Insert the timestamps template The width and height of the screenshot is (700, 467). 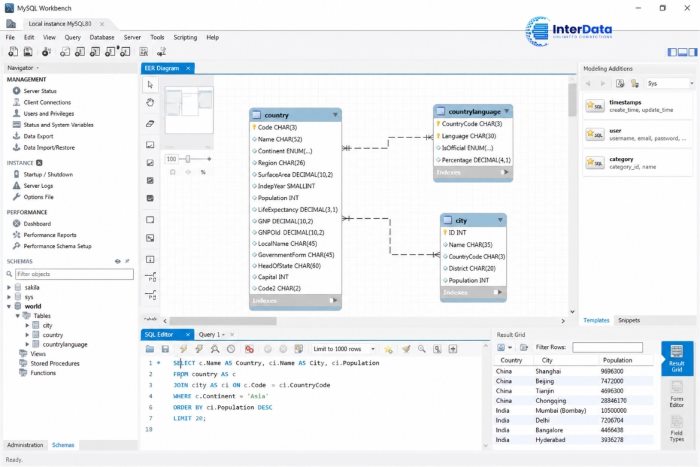637,106
